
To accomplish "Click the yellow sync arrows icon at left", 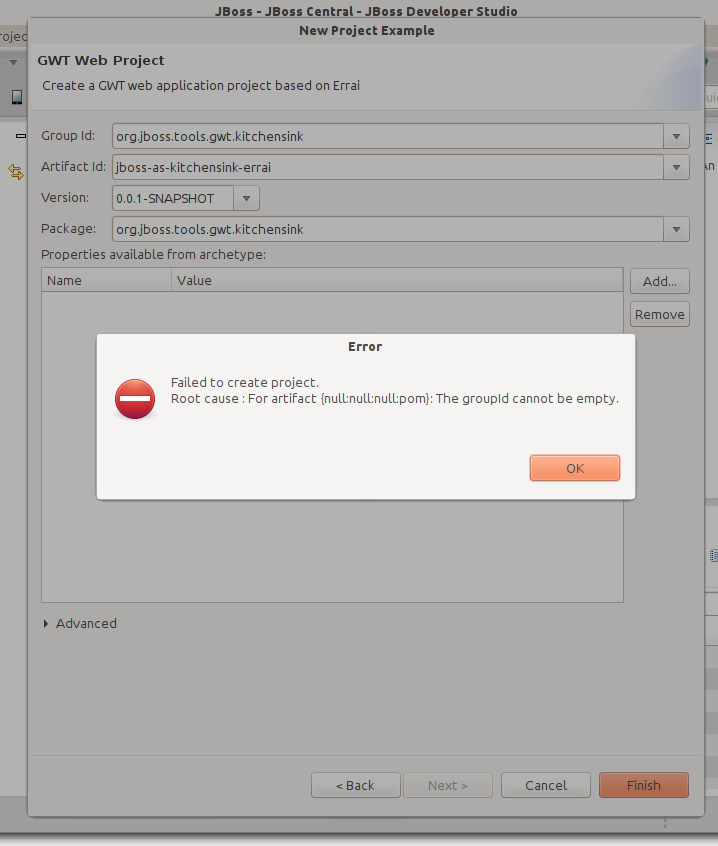I will tap(16, 172).
